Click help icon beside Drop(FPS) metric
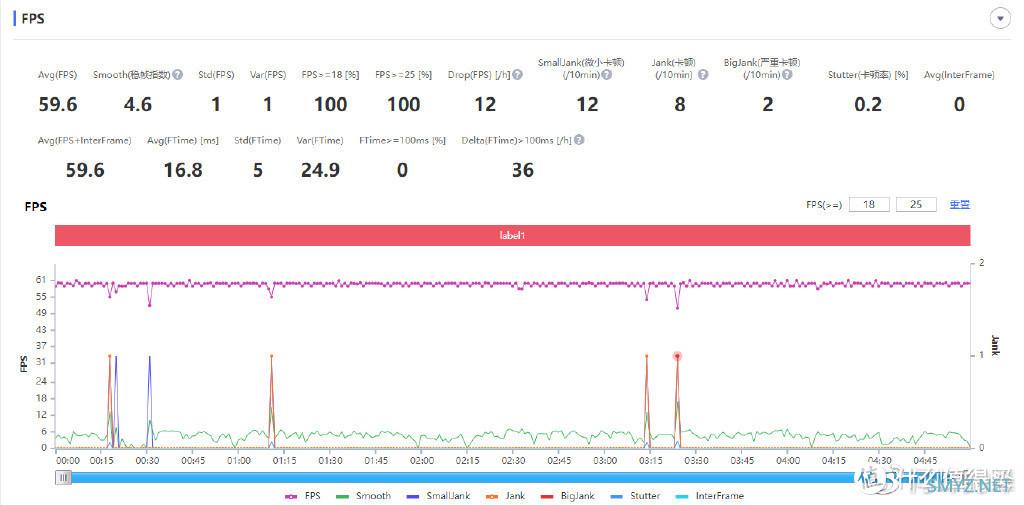This screenshot has width=1024, height=505. (x=517, y=75)
